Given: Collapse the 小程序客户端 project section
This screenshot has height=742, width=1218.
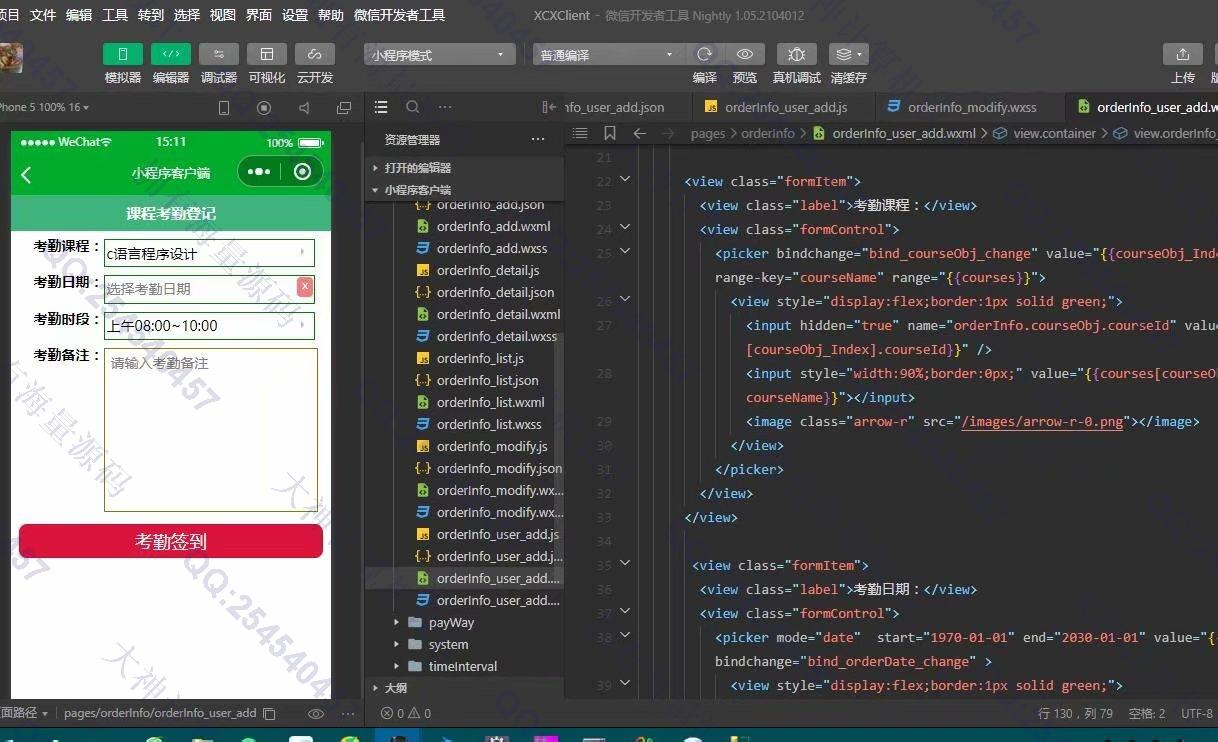Looking at the screenshot, I should click(464, 190).
